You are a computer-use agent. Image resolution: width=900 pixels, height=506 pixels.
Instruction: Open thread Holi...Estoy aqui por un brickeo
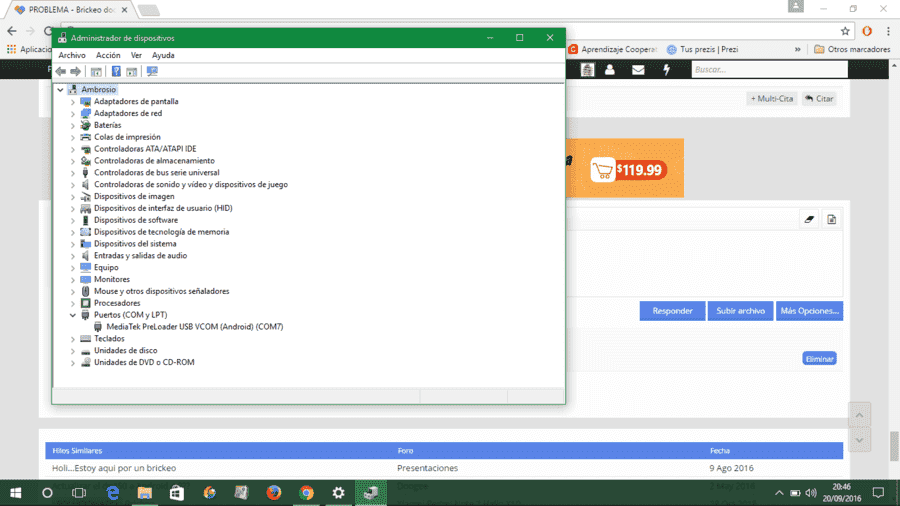point(114,468)
